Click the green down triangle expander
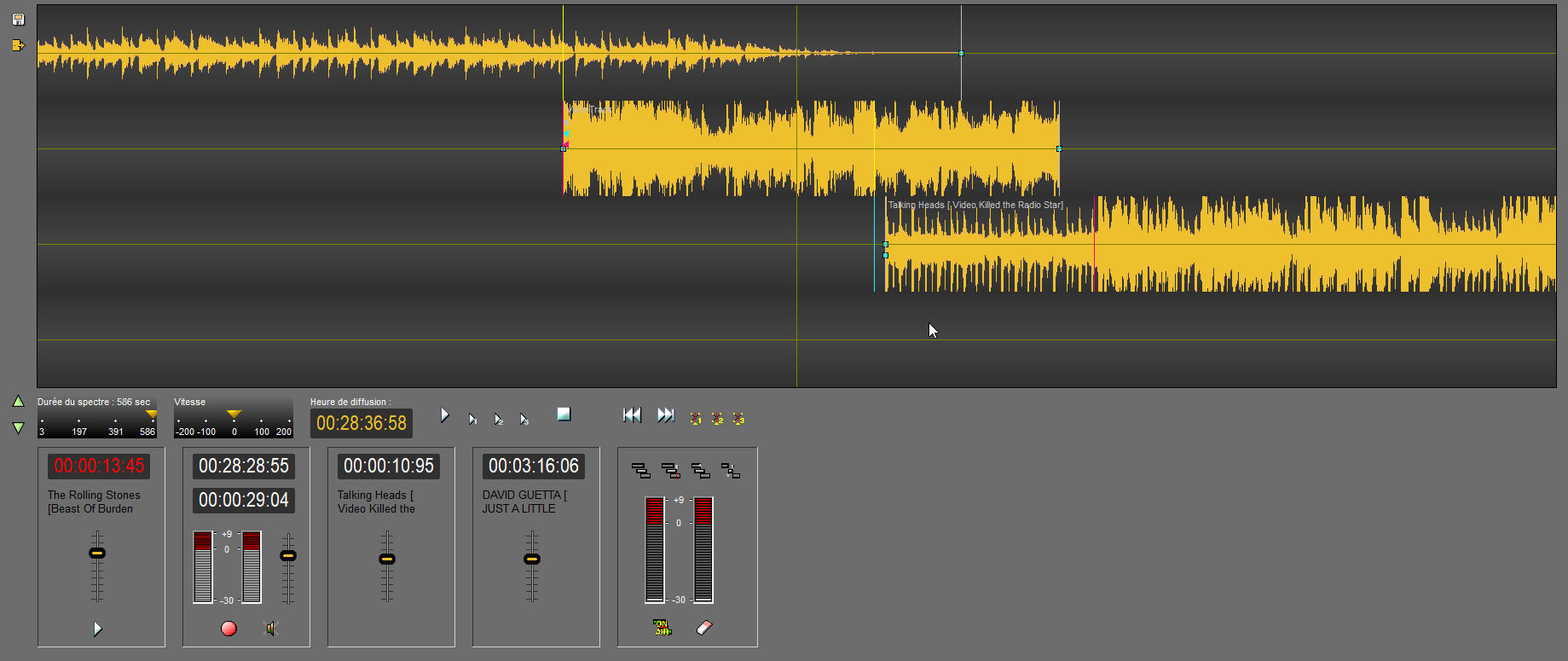This screenshot has height=661, width=1568. (x=18, y=427)
